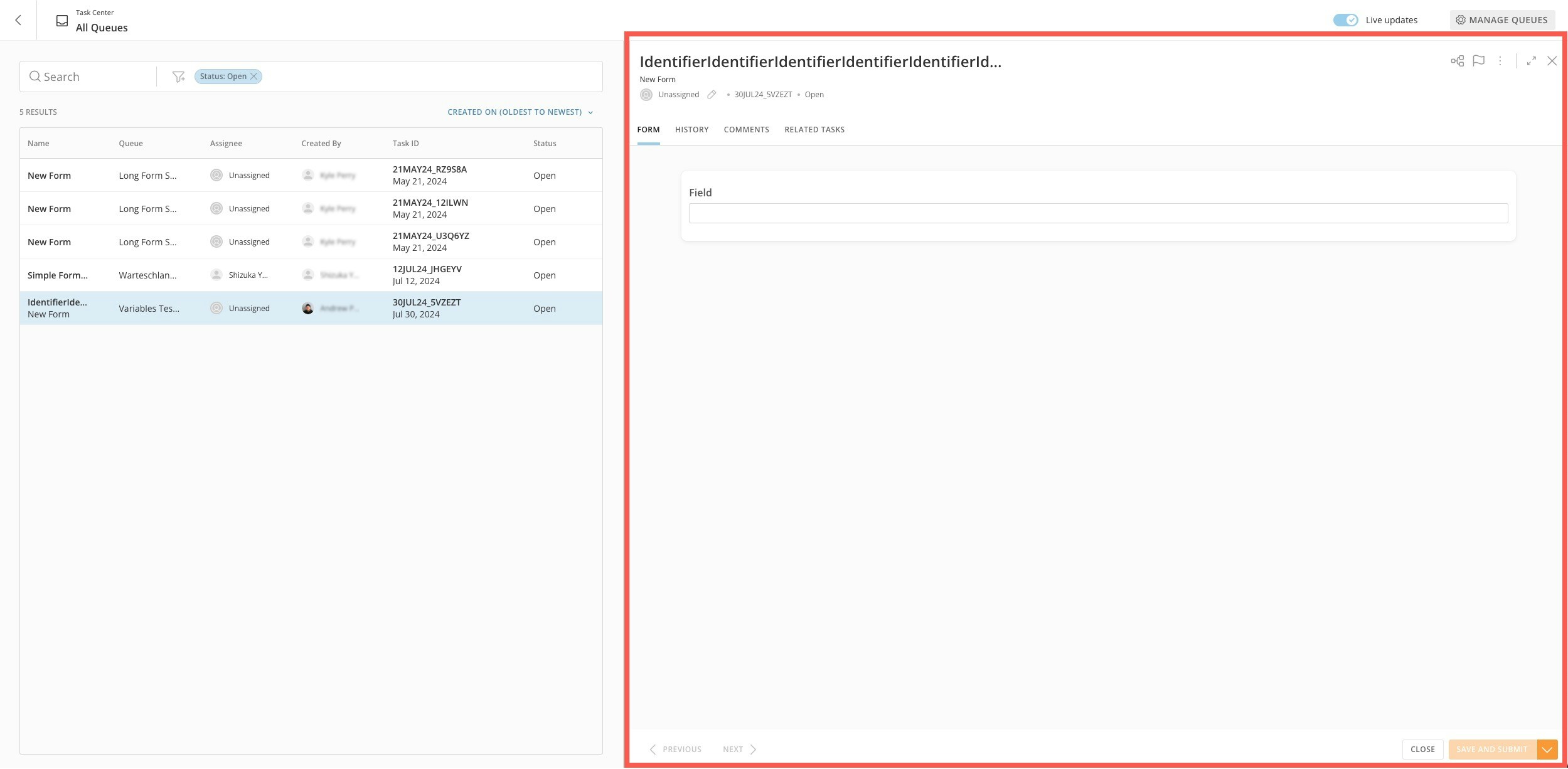Remove the Status: Open filter chip
The height and width of the screenshot is (769, 1568).
(254, 77)
